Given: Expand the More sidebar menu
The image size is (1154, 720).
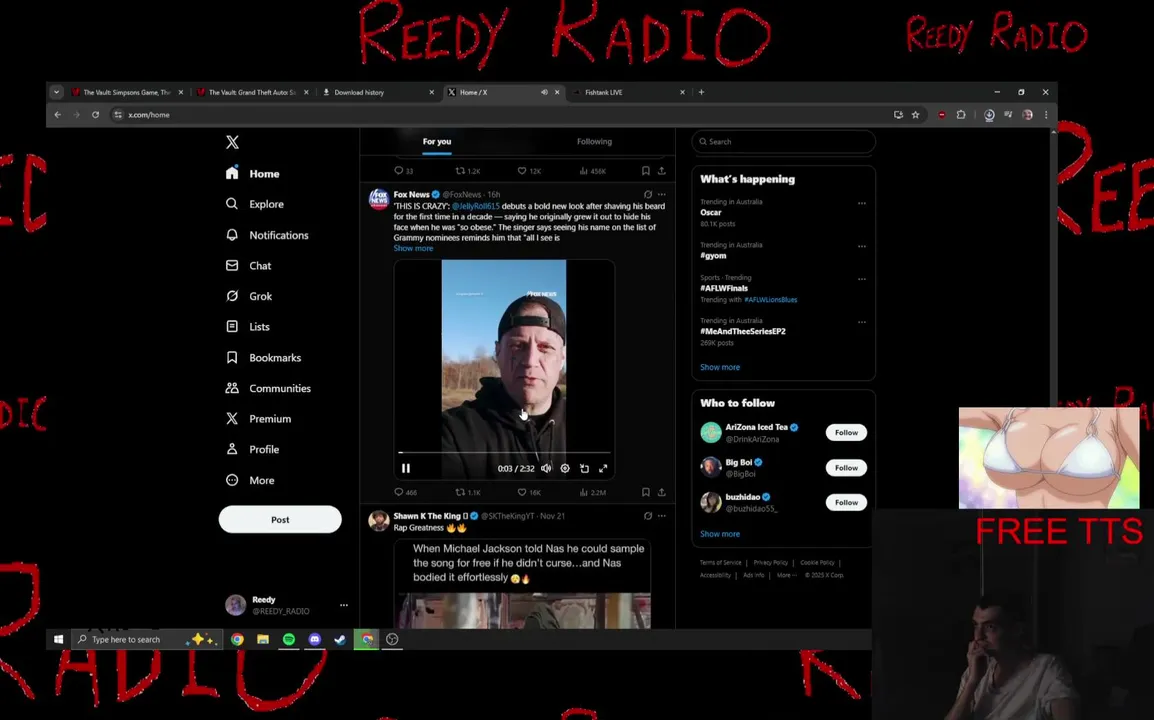Looking at the screenshot, I should click(x=250, y=480).
